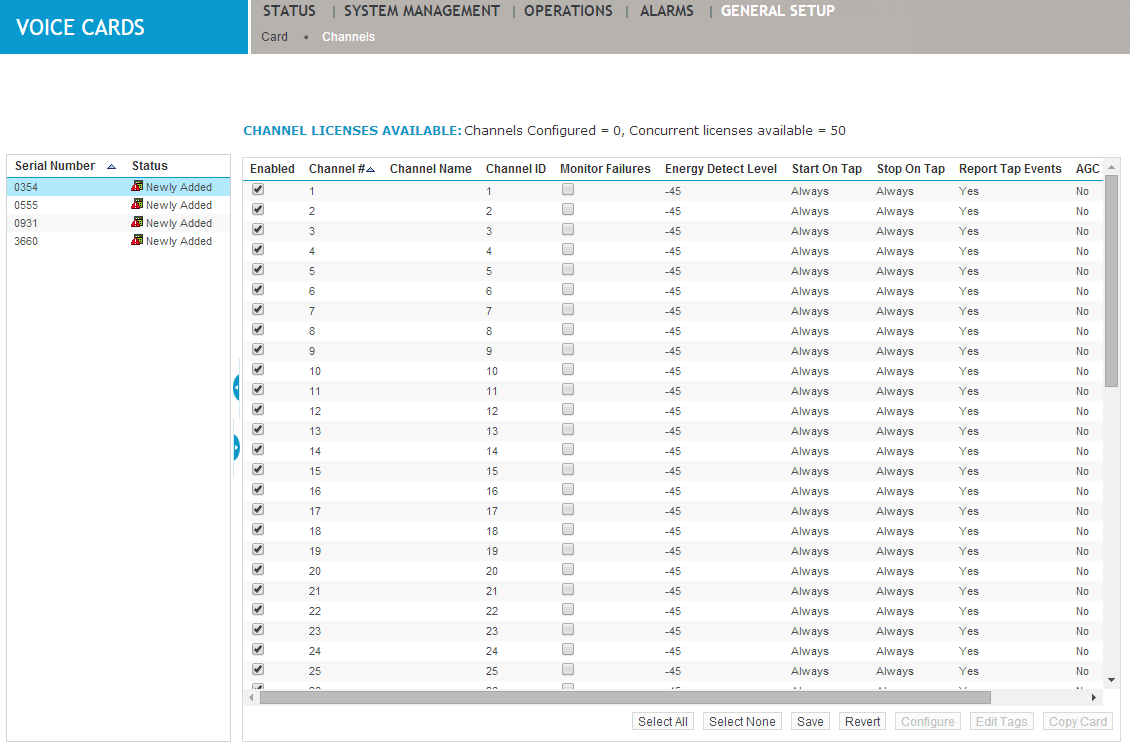Click the sort triangle on Serial Number header

pyautogui.click(x=110, y=166)
